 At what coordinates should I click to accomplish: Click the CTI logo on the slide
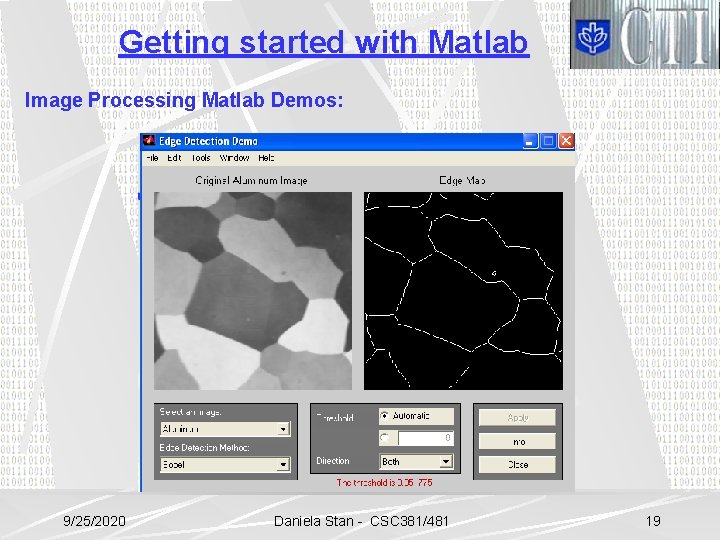click(645, 34)
